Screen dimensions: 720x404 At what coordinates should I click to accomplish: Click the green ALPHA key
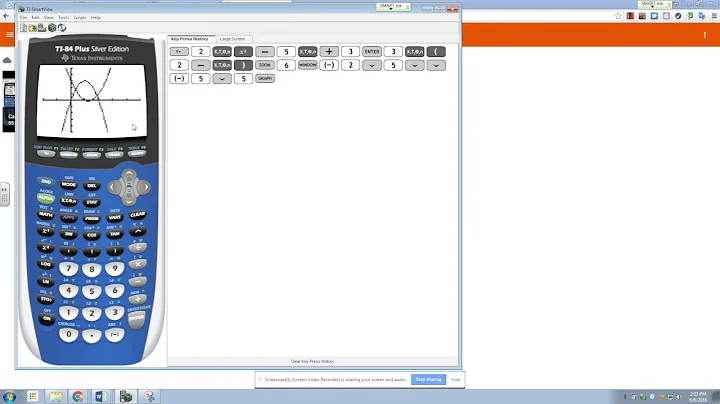(x=45, y=198)
